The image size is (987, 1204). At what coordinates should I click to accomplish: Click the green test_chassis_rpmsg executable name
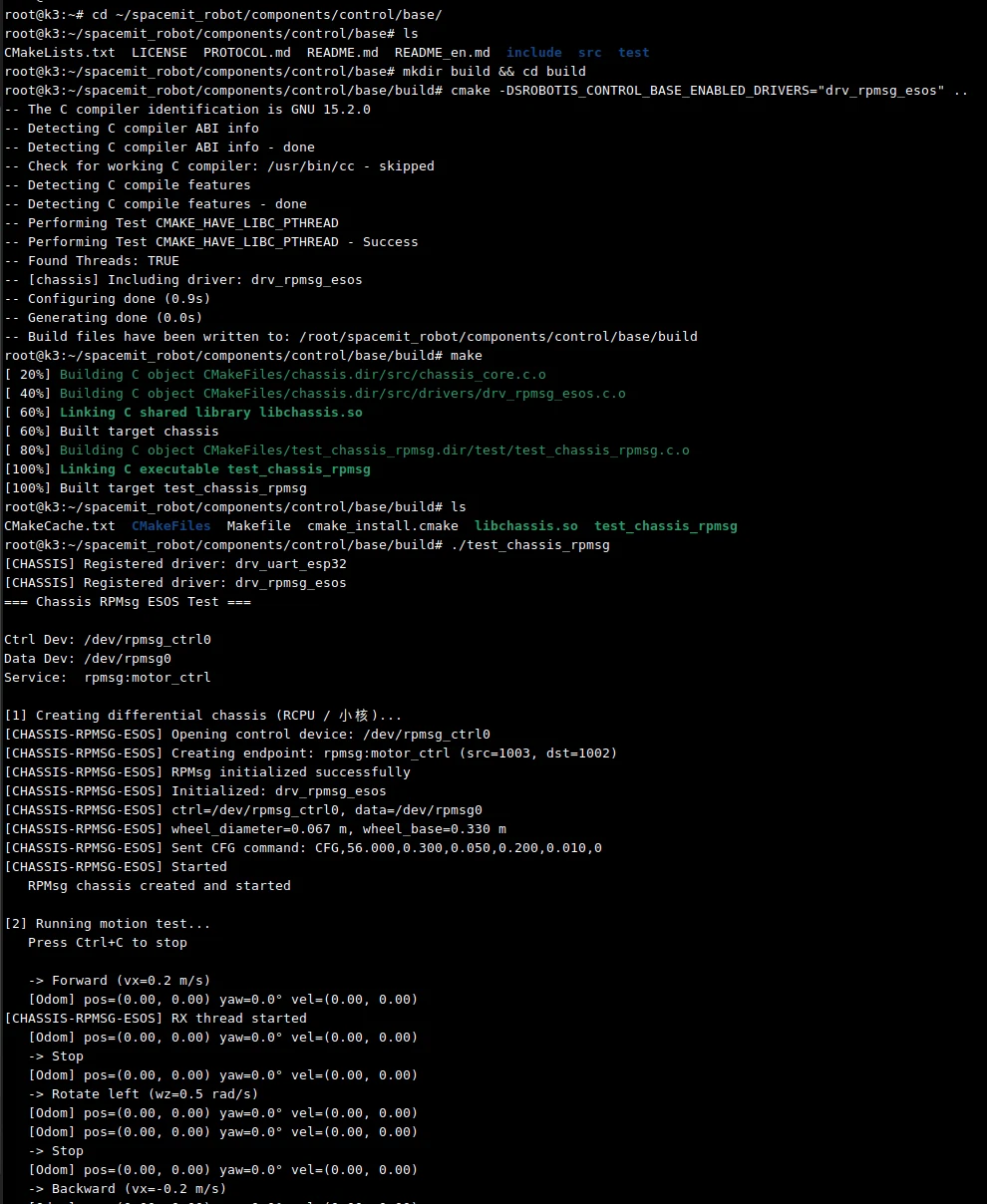point(665,525)
